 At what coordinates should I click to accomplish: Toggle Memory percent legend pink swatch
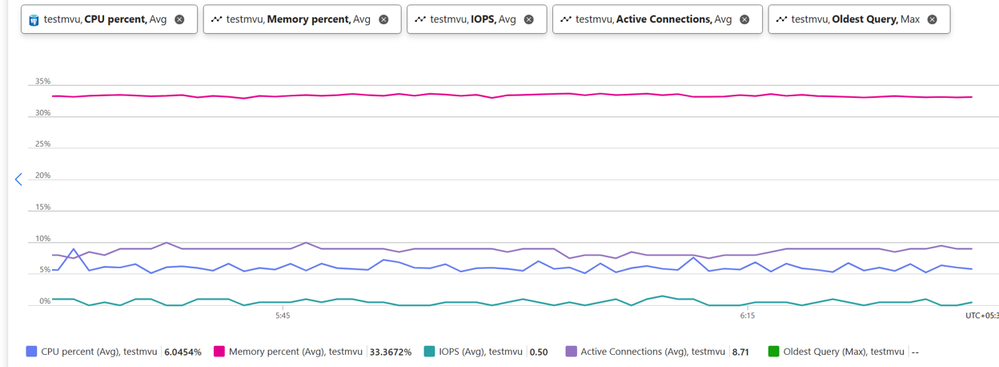coord(219,351)
